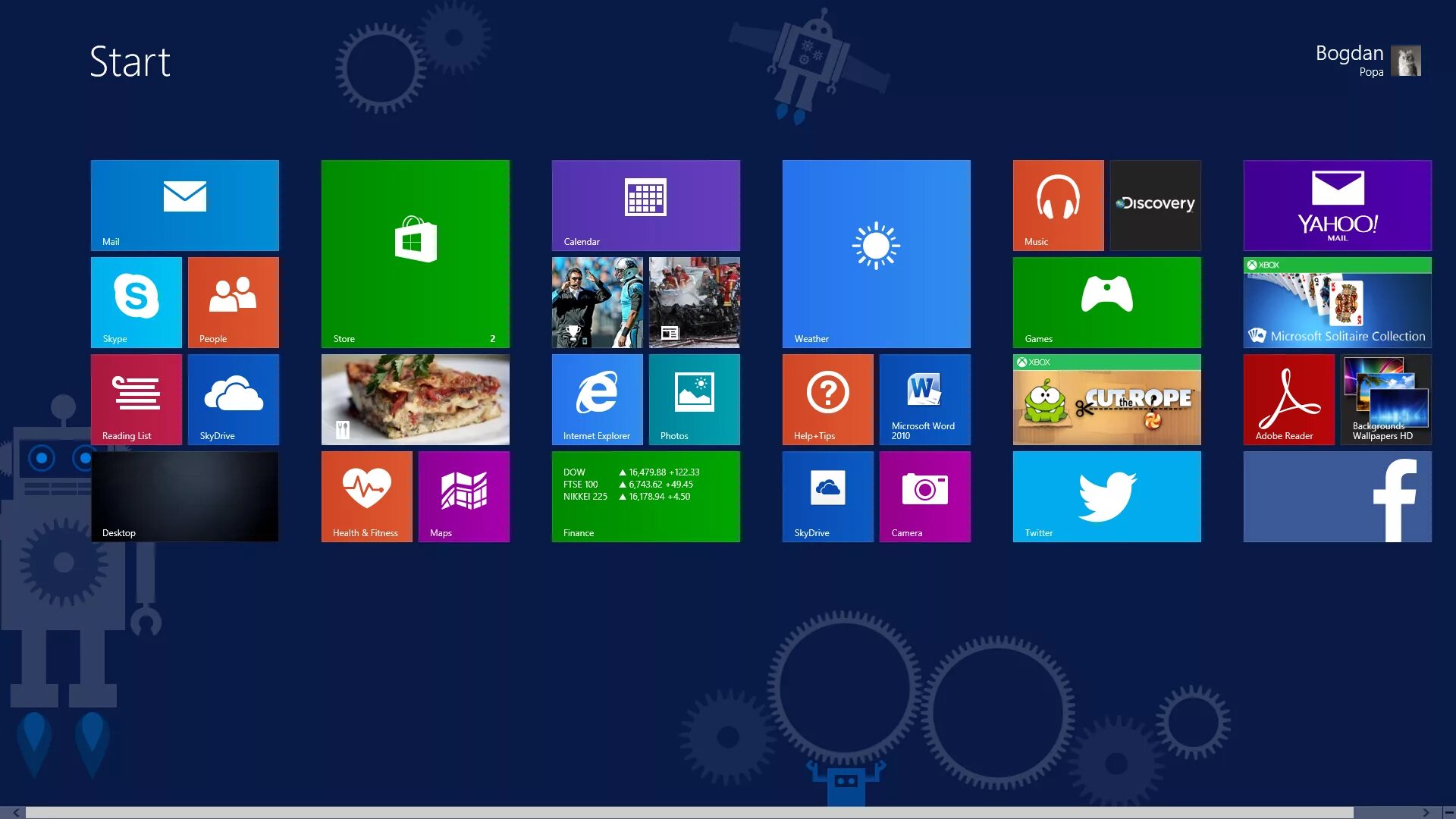Open the Calendar tile
The height and width of the screenshot is (819, 1456).
click(645, 205)
